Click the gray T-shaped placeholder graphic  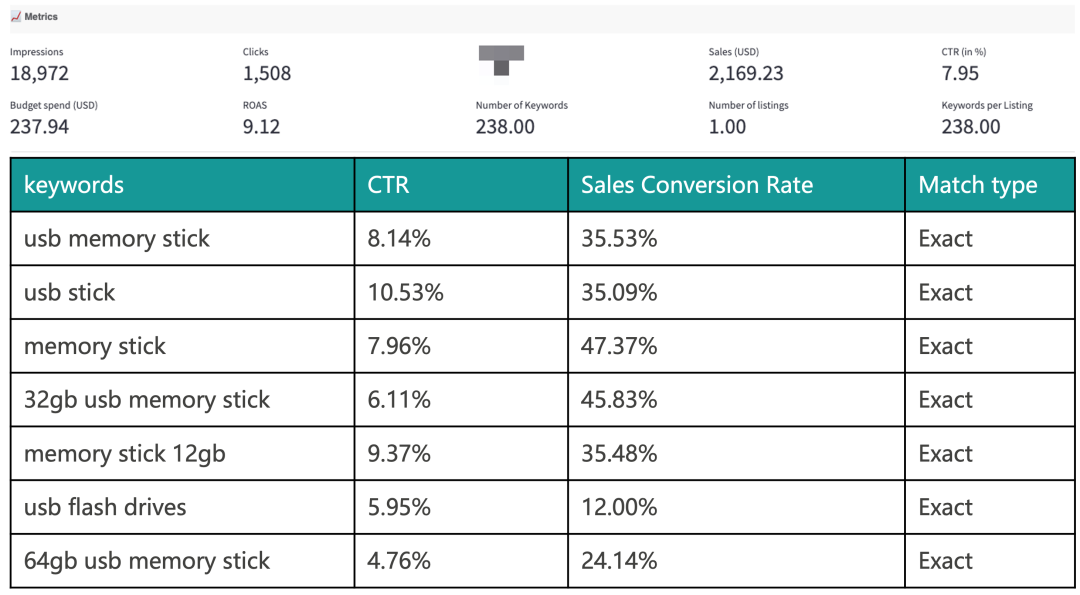point(501,59)
